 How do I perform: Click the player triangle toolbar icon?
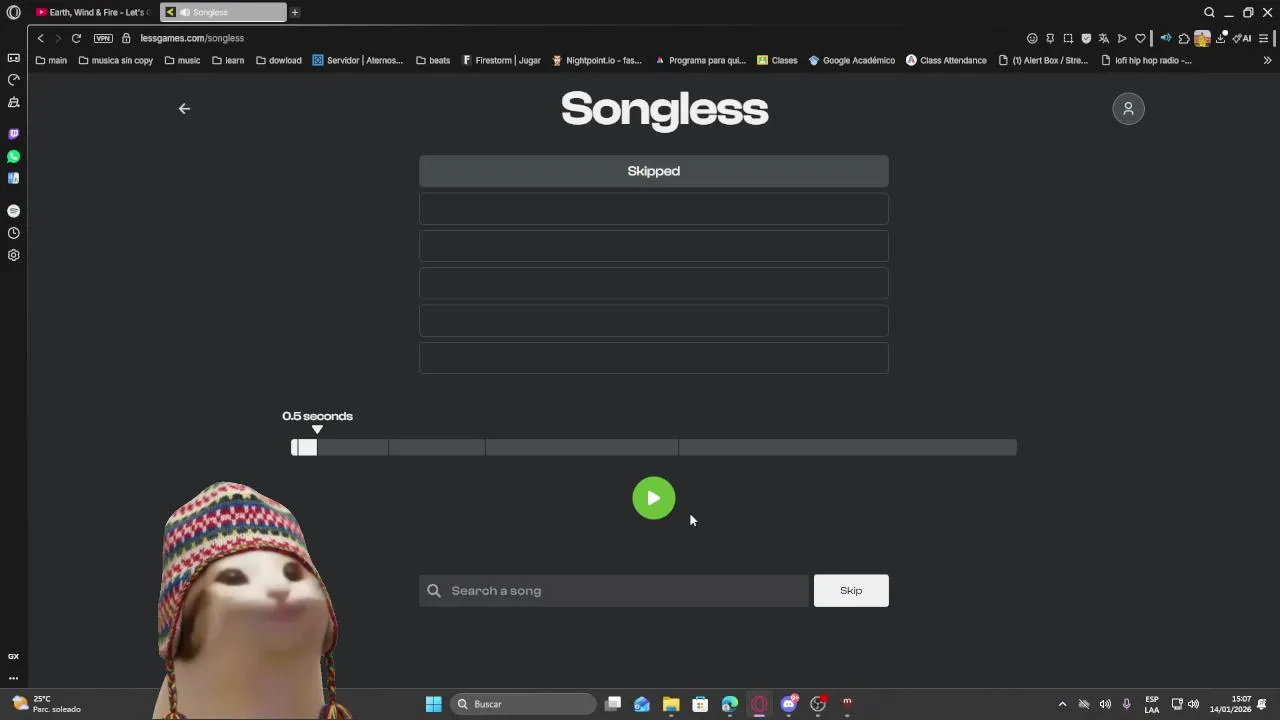[x=1122, y=38]
